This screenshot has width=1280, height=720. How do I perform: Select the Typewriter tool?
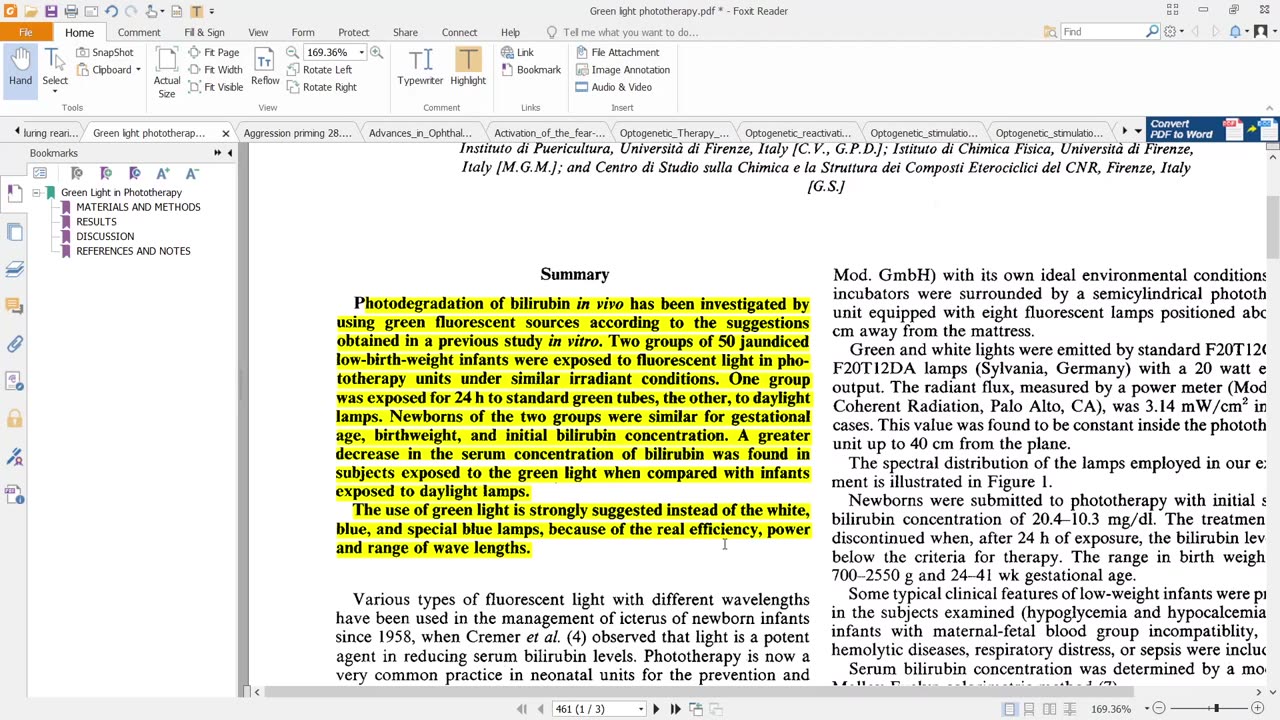420,67
